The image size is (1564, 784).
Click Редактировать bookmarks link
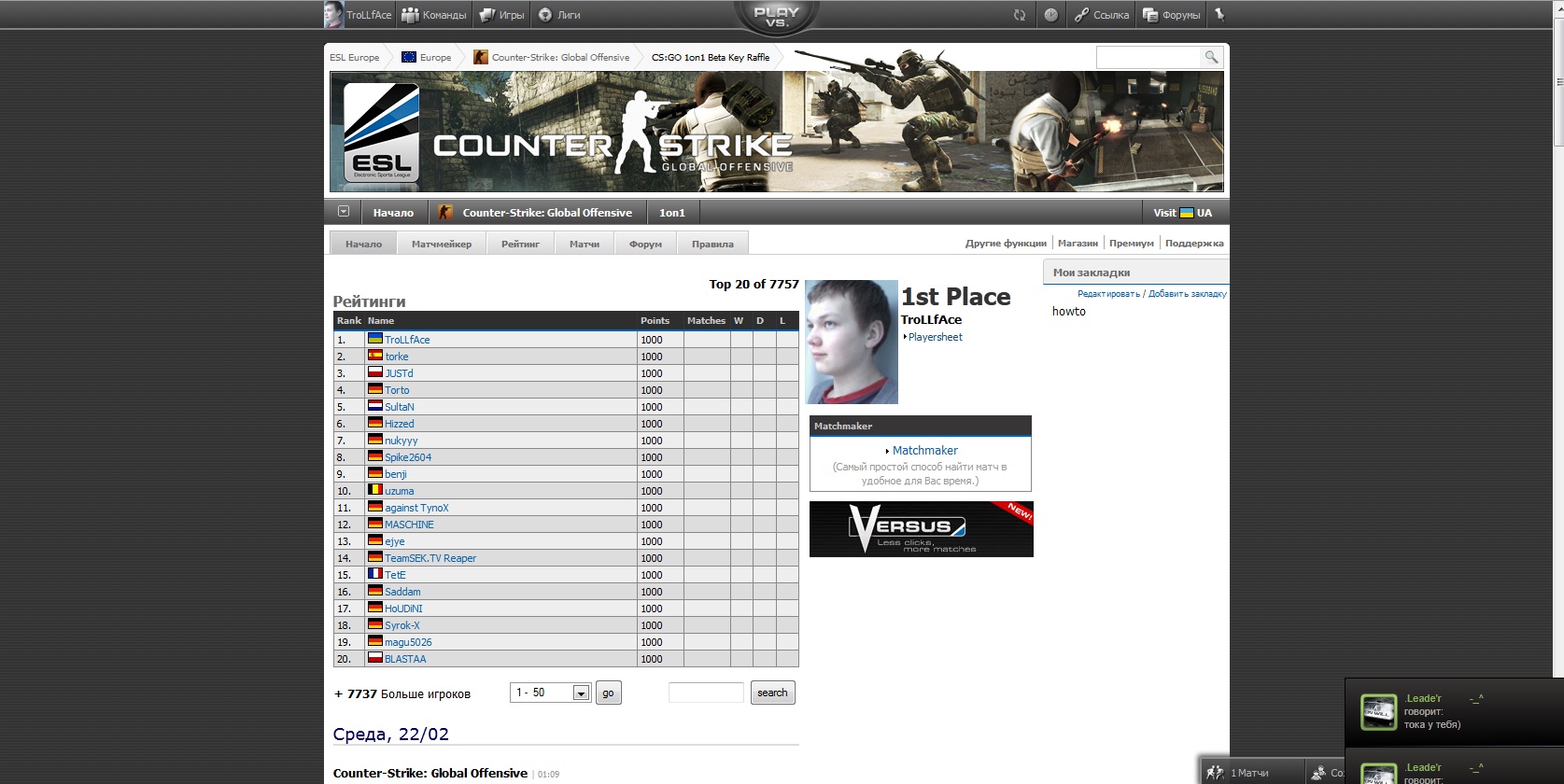tap(1108, 294)
